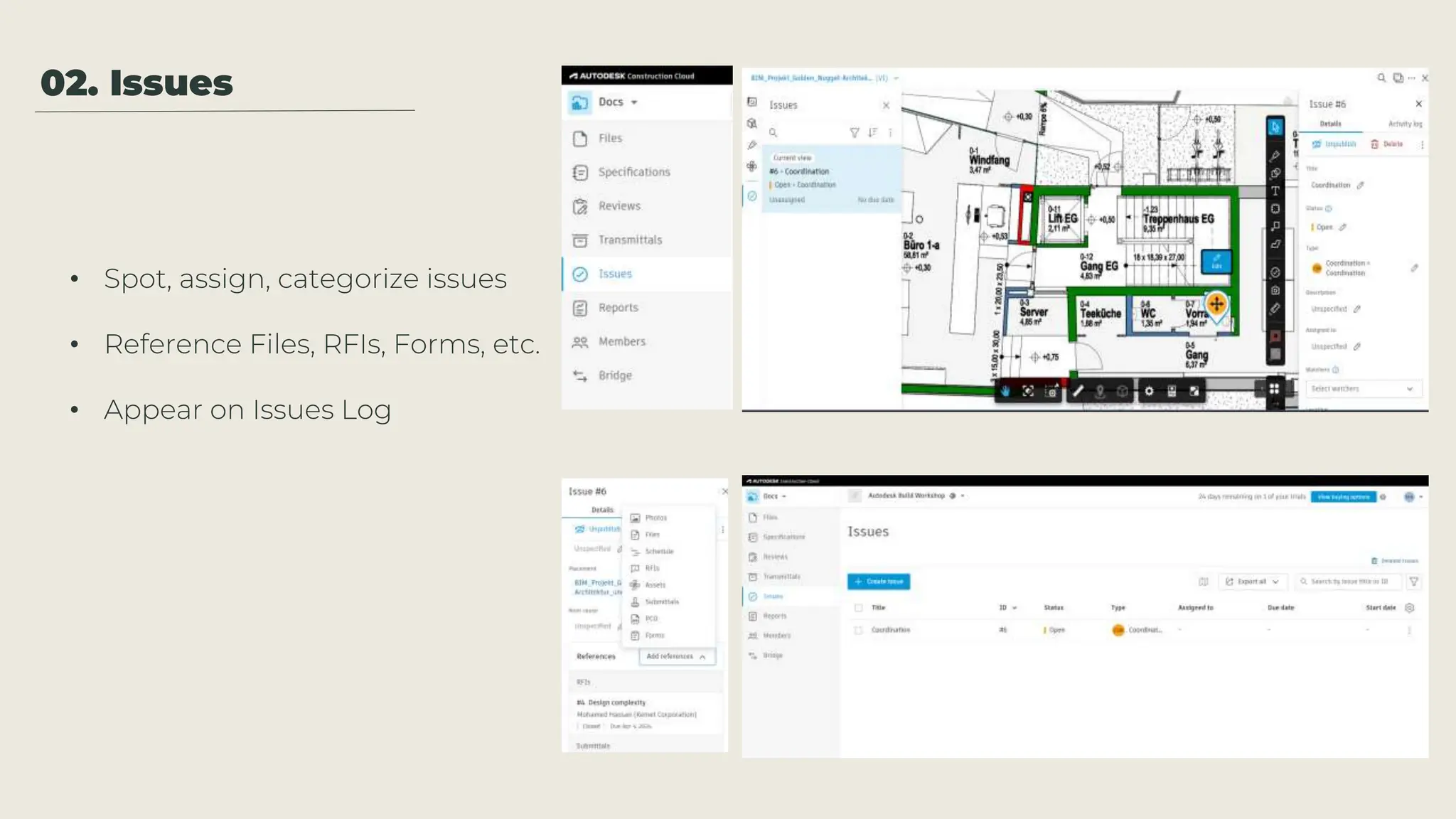The image size is (1456, 819).
Task: Edit the Coordination title pencil icon
Action: 1360,186
